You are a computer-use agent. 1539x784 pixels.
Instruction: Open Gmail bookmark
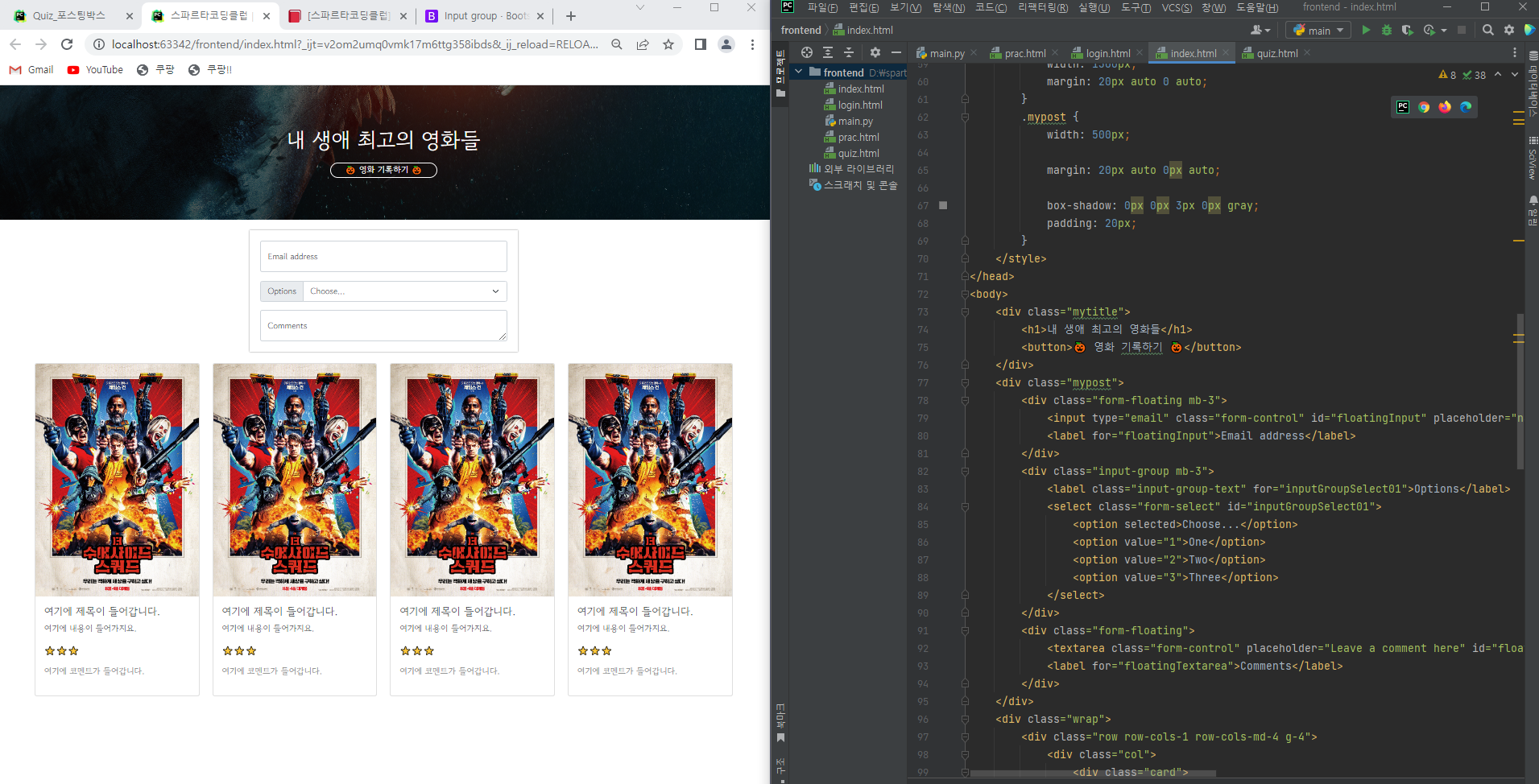(x=31, y=70)
